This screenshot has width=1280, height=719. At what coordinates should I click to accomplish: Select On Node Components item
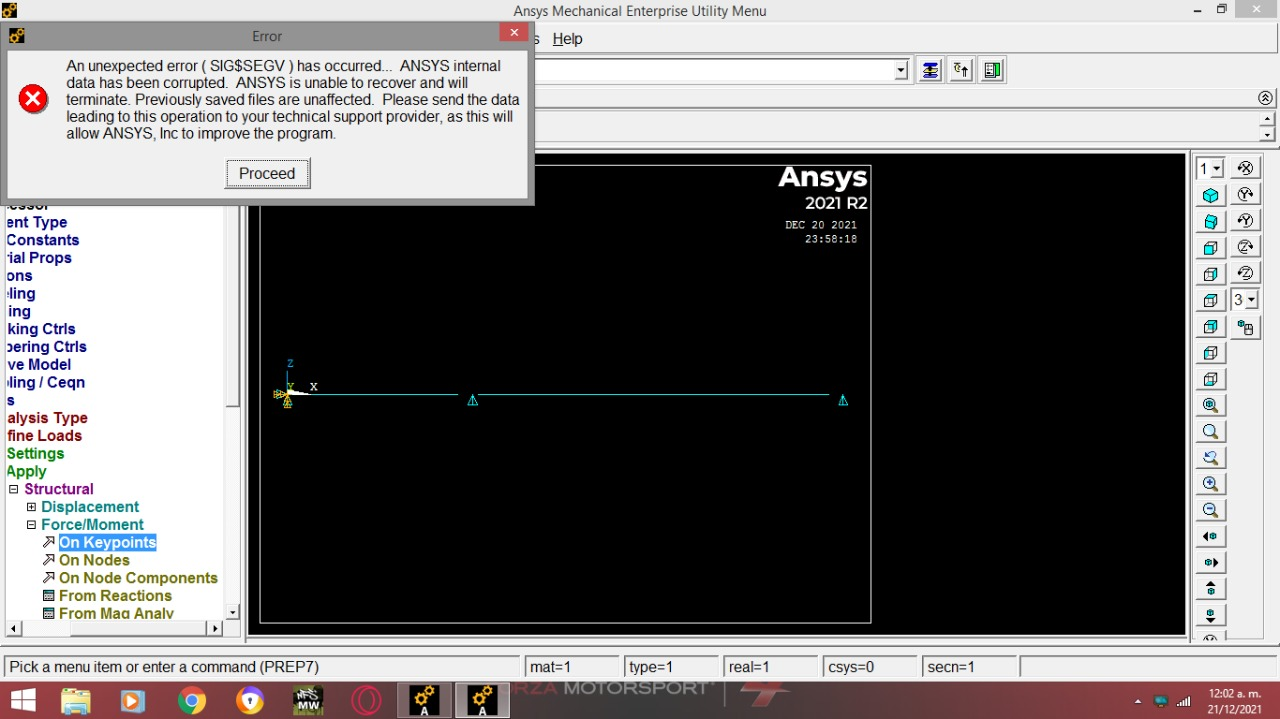coord(138,578)
